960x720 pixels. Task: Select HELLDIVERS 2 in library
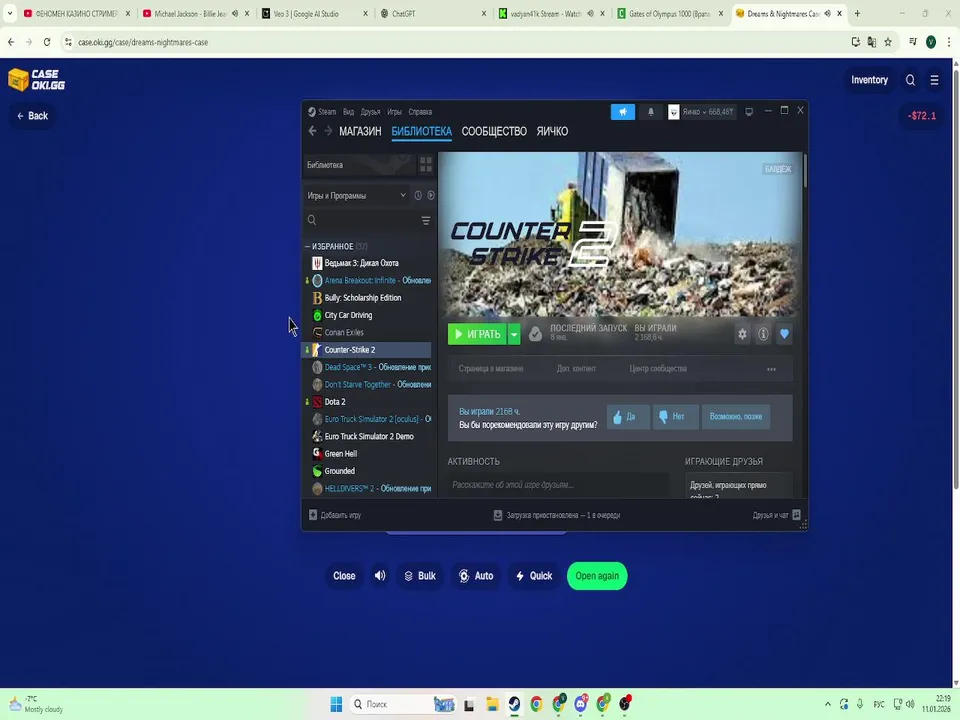pyautogui.click(x=368, y=489)
